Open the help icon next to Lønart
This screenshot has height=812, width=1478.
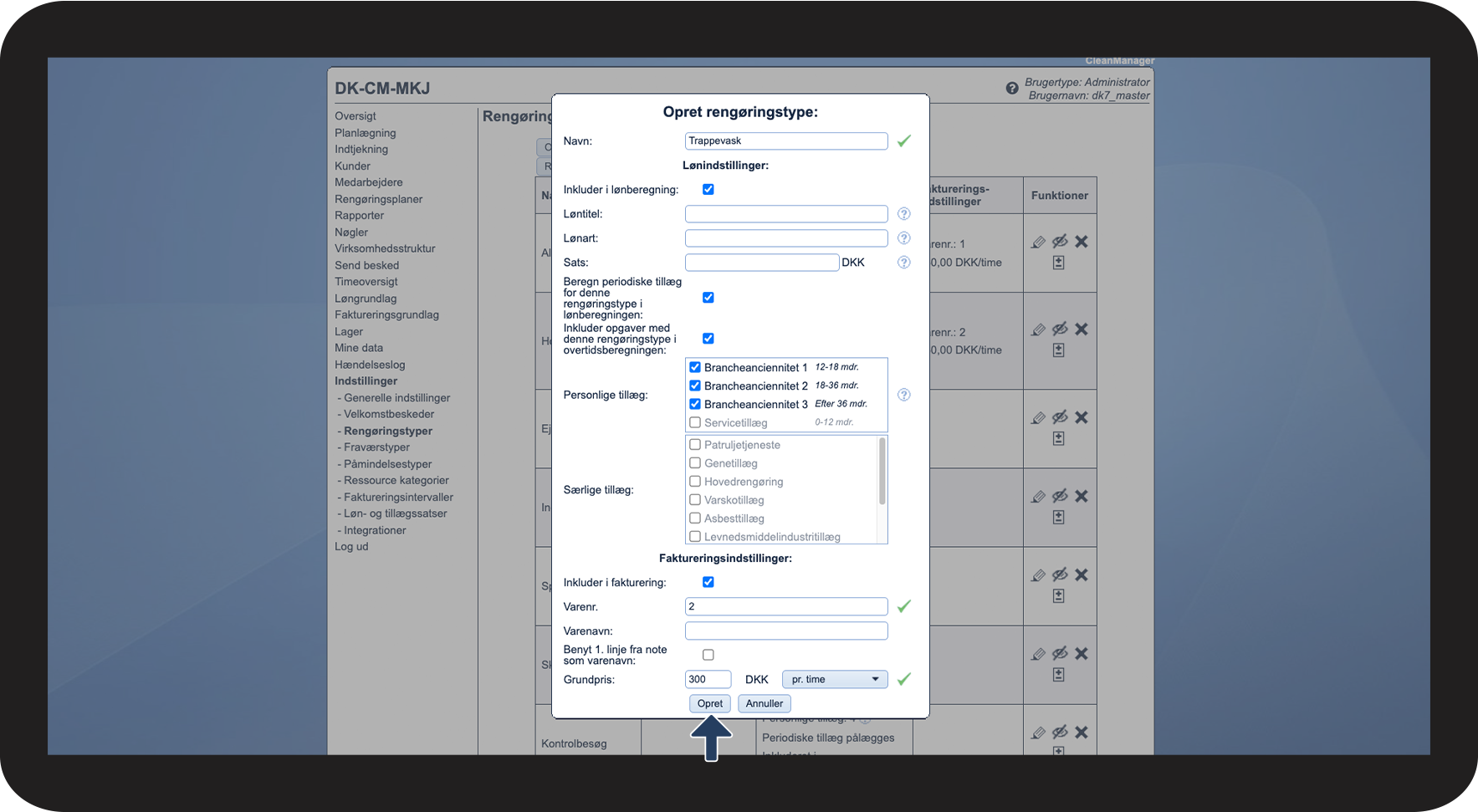point(904,238)
